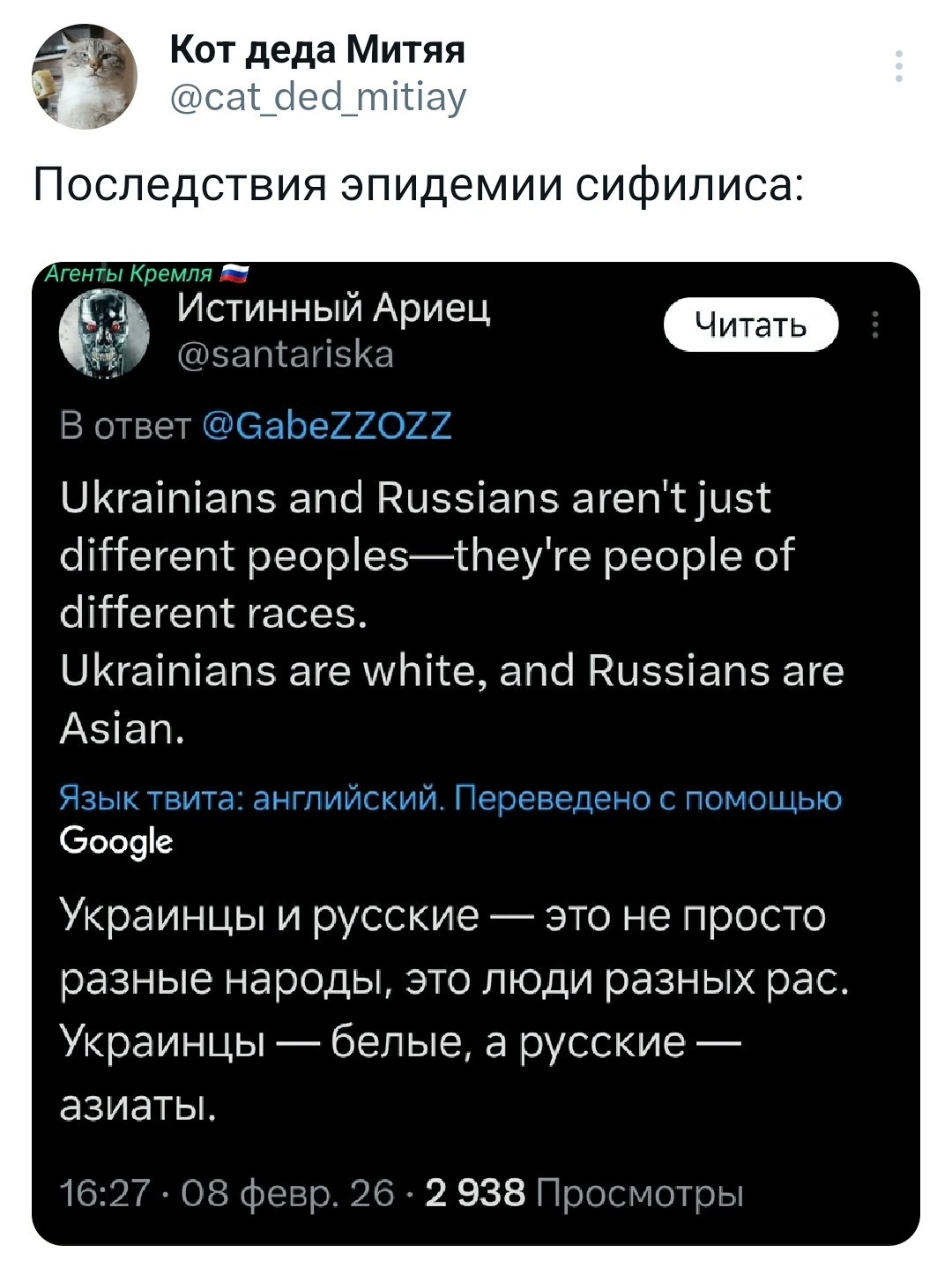Image resolution: width=952 pixels, height=1275 pixels.
Task: Click the Russian flag icon in the watermark
Action: [234, 273]
